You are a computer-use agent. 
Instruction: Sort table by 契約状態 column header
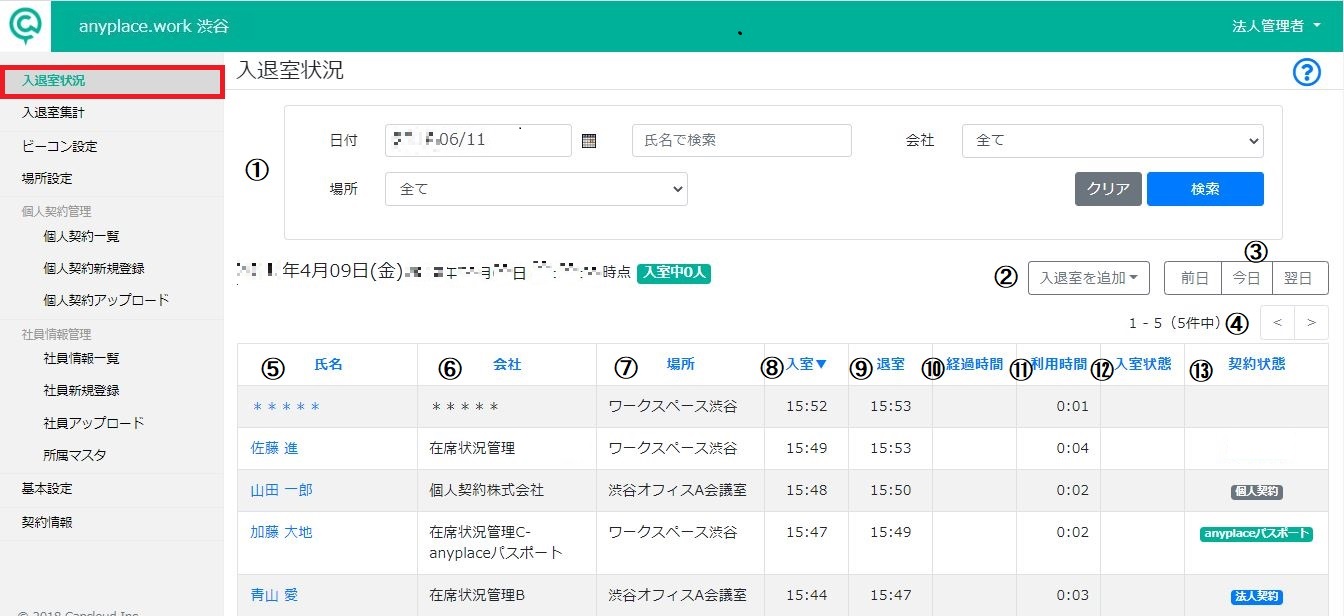pyautogui.click(x=1257, y=365)
